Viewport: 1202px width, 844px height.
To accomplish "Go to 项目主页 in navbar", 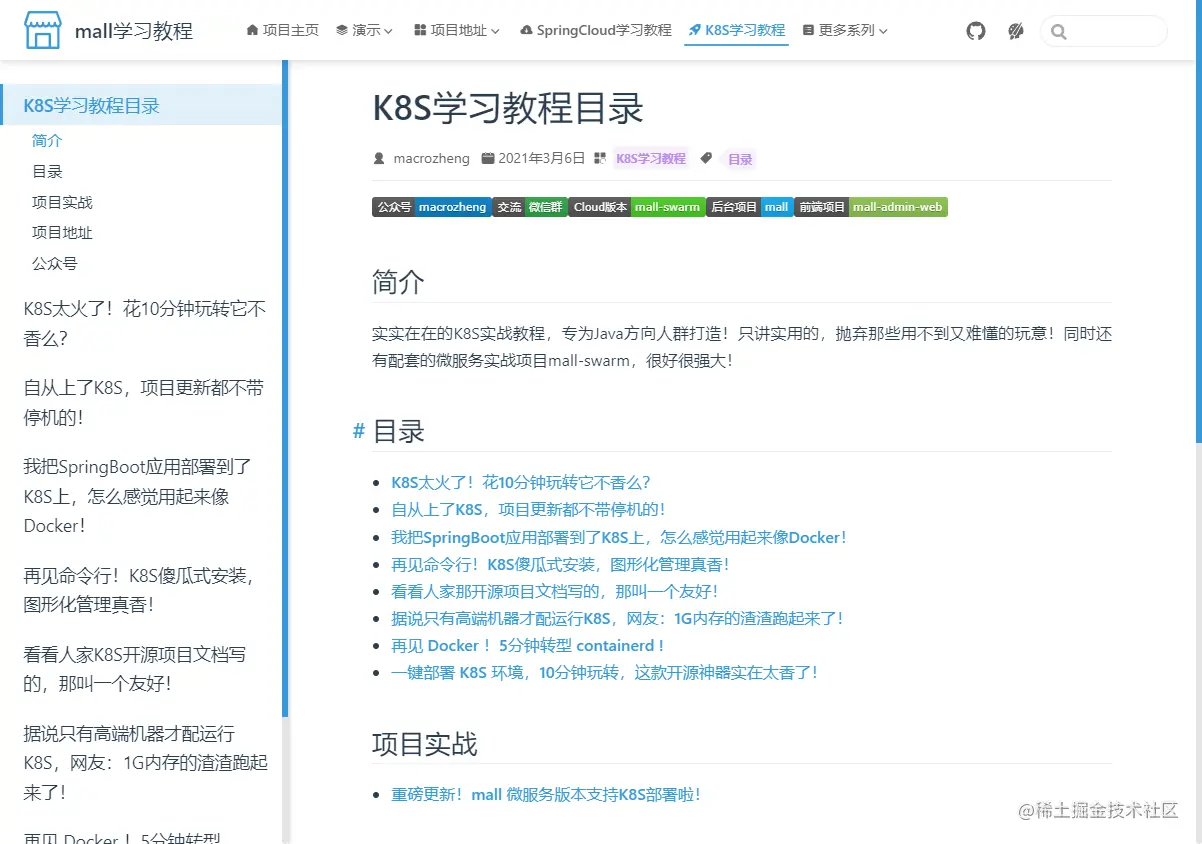I will coord(282,30).
